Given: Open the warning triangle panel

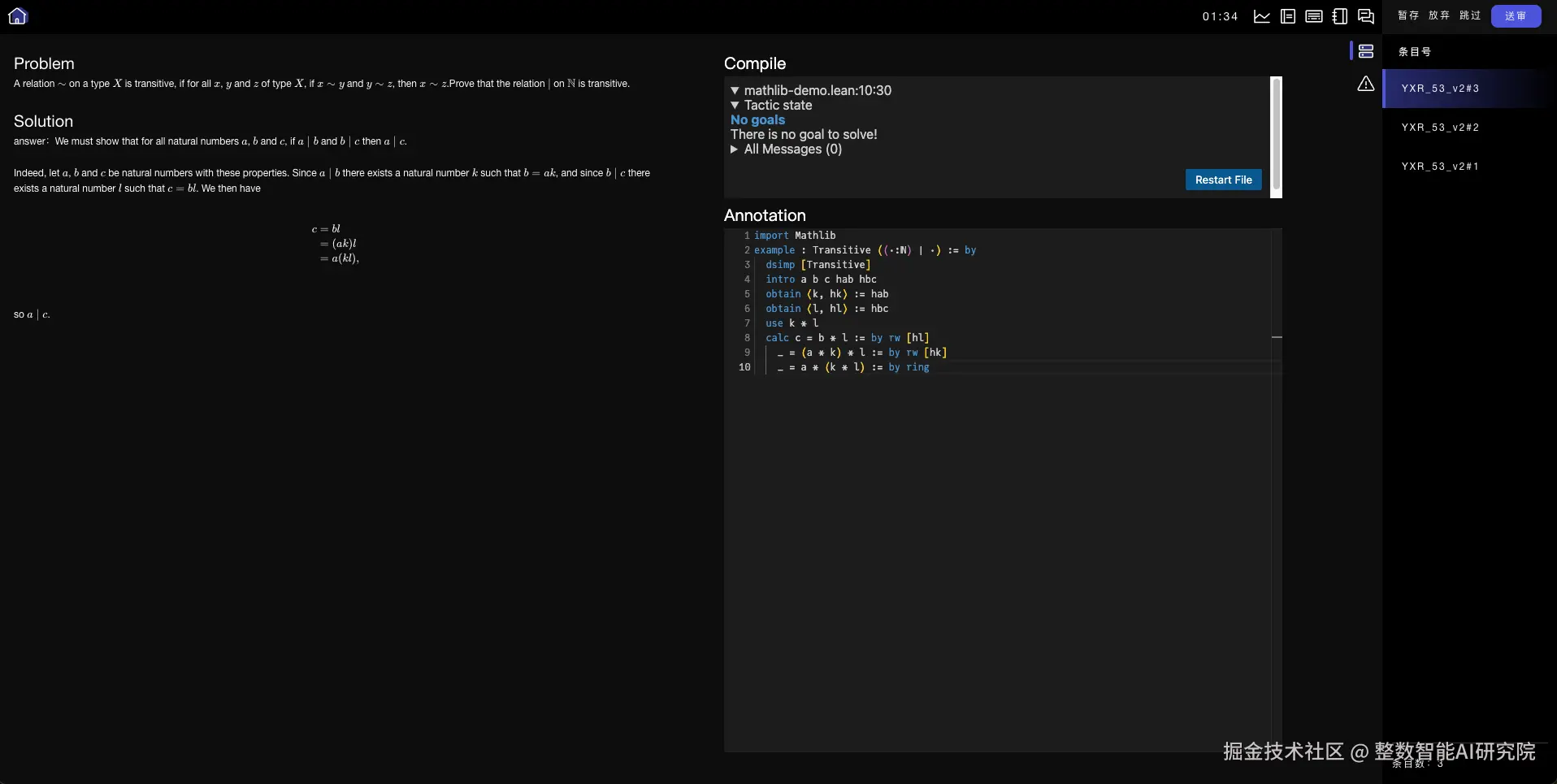Looking at the screenshot, I should [1366, 84].
